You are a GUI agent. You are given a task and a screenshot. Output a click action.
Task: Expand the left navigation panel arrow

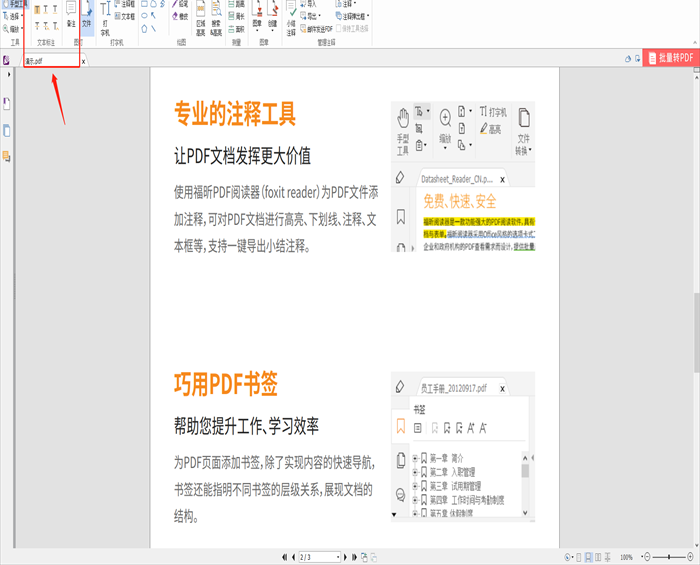(x=9, y=75)
